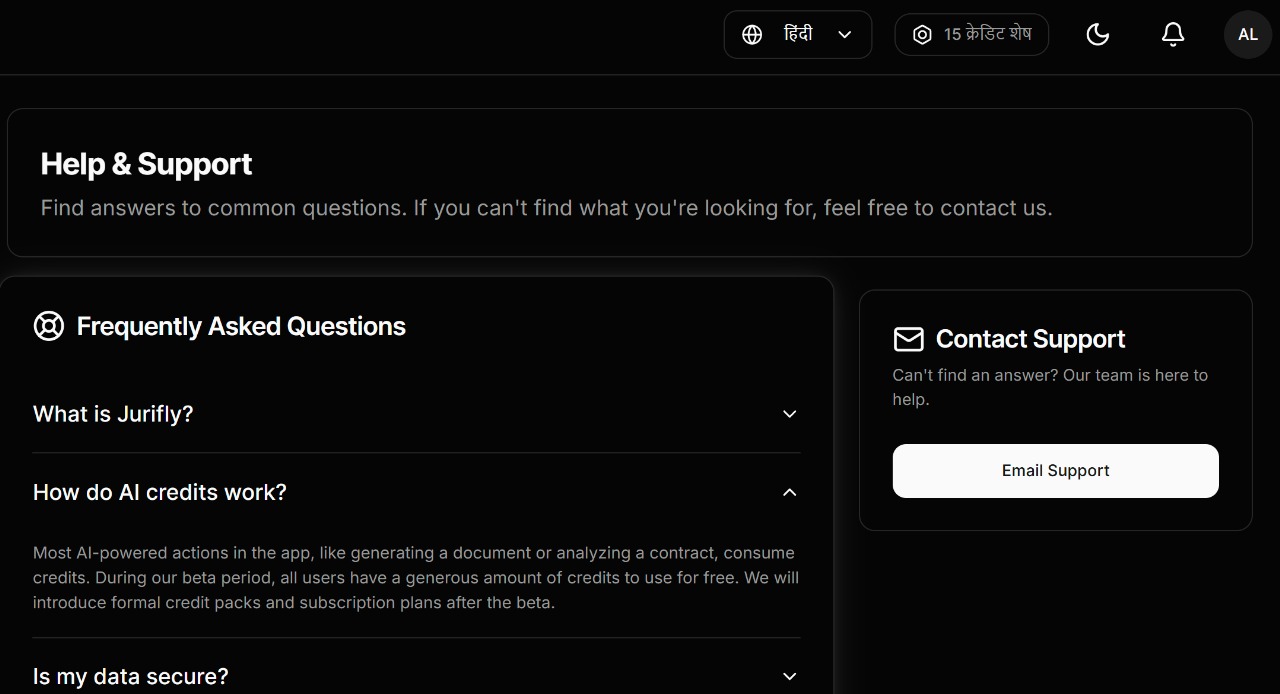Open the AL user avatar menu
This screenshot has width=1280, height=694.
pyautogui.click(x=1247, y=35)
